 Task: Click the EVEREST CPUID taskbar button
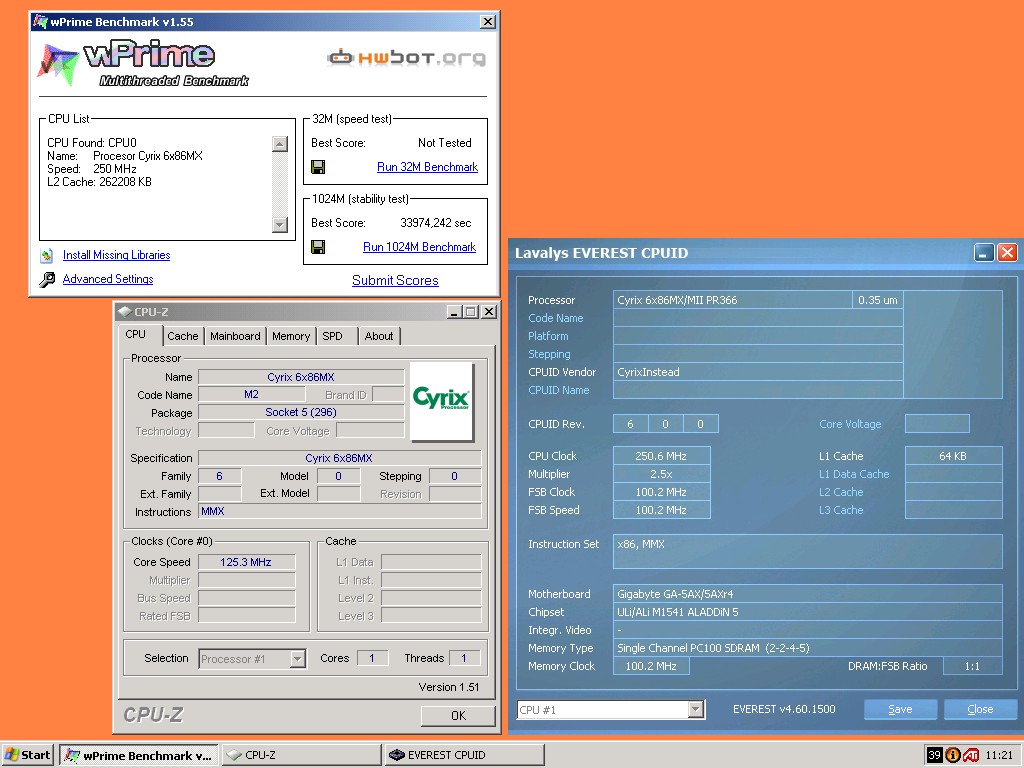464,755
